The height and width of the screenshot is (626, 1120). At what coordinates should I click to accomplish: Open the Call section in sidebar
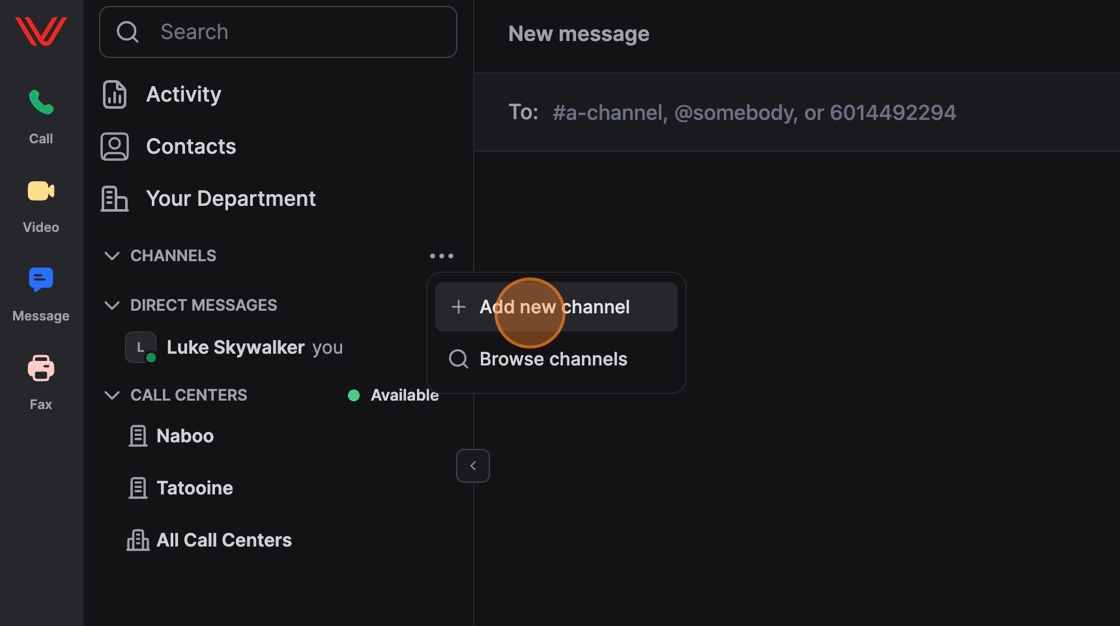point(41,115)
